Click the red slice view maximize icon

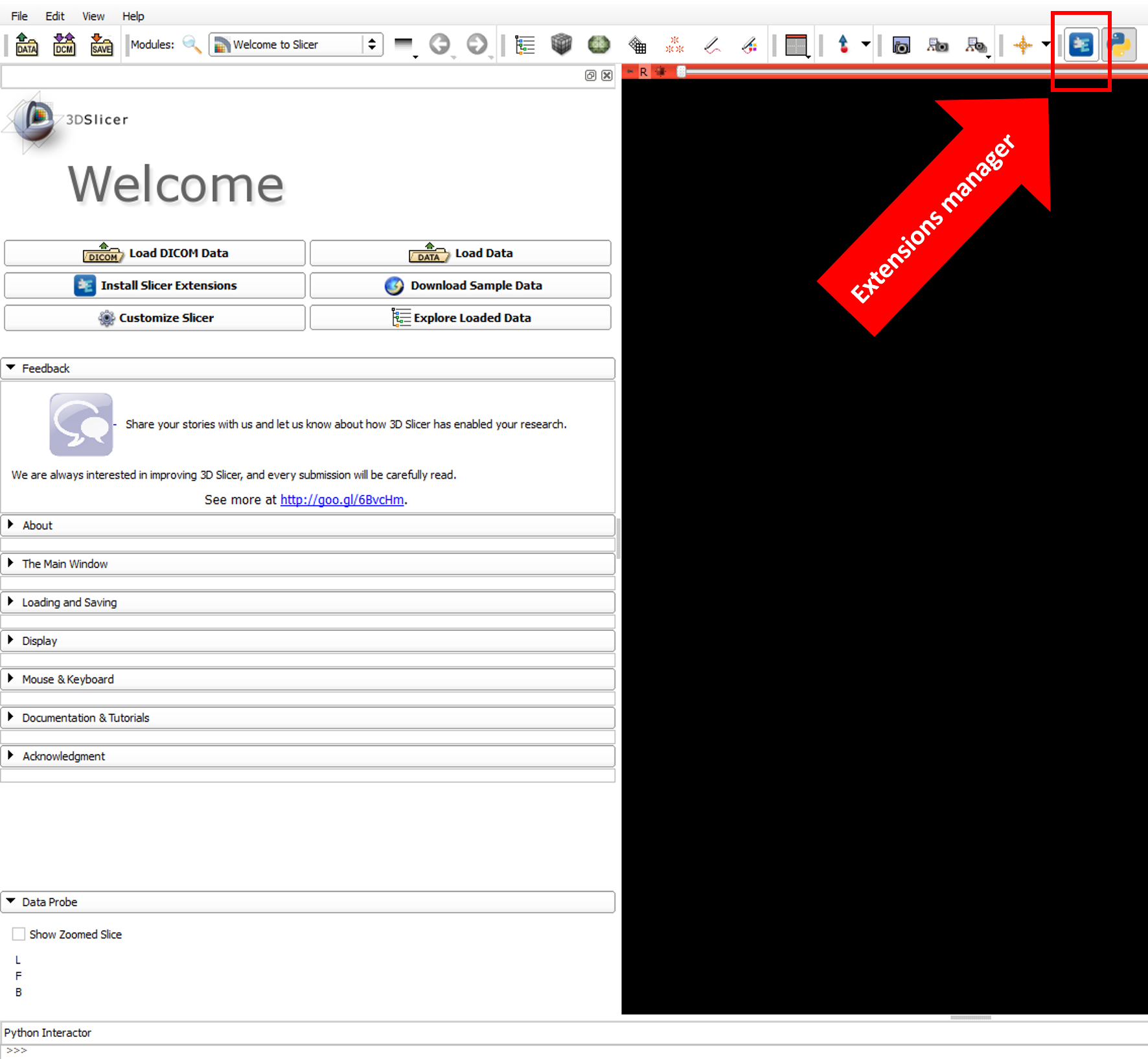660,71
